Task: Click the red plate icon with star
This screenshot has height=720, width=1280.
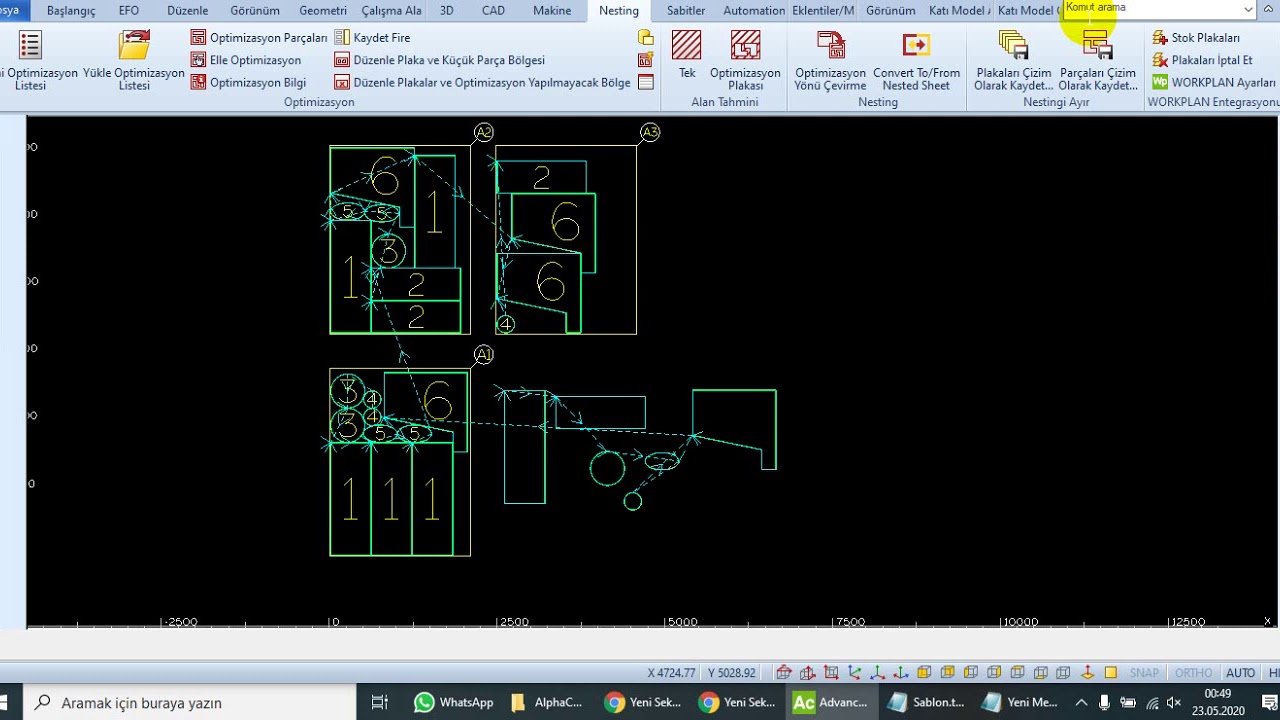Action: click(x=646, y=60)
